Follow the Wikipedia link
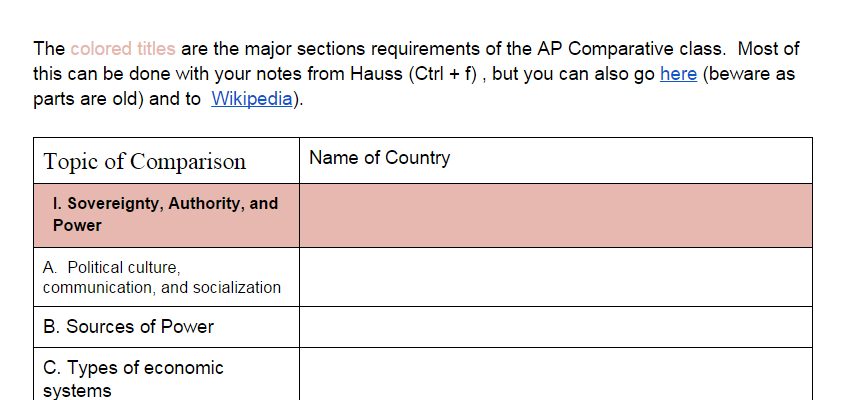 click(x=252, y=98)
